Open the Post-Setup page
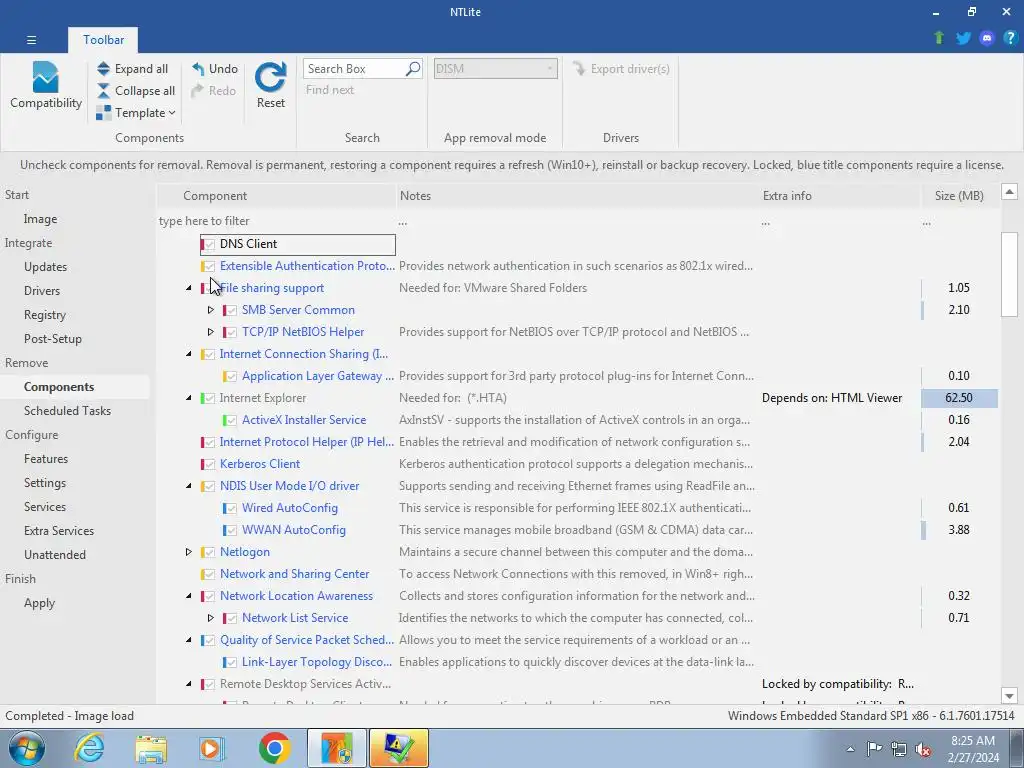 coord(53,339)
